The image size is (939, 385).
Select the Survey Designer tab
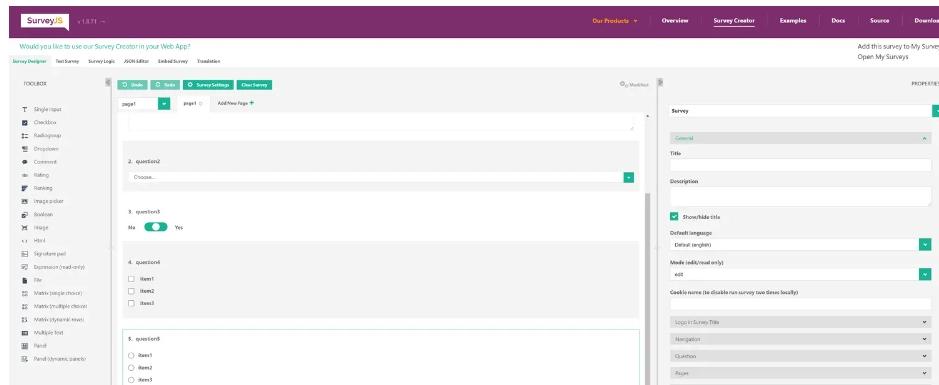click(x=29, y=61)
